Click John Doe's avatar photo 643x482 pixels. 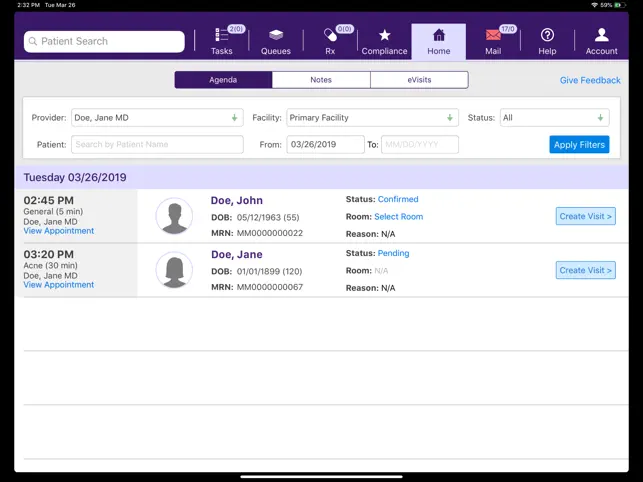[x=174, y=216]
